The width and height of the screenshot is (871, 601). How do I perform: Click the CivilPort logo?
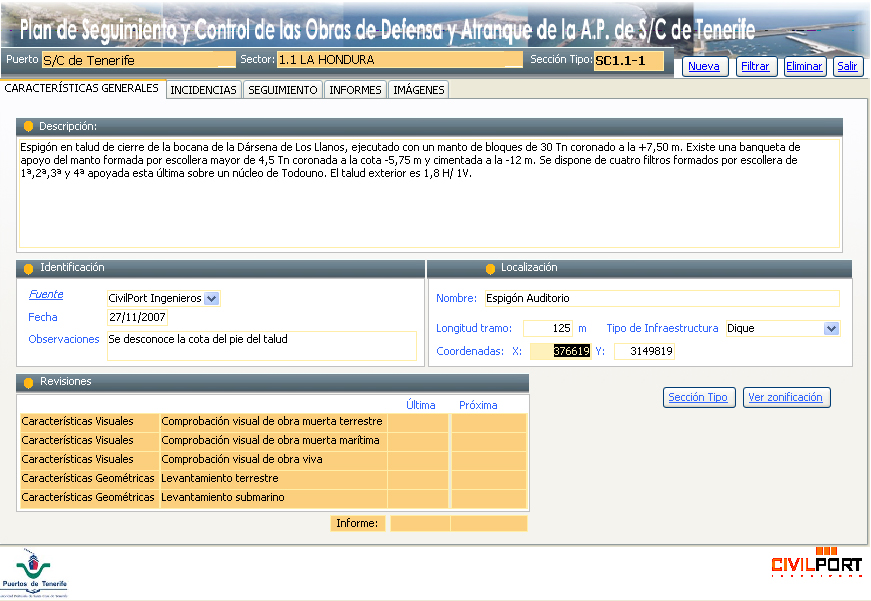[816, 563]
